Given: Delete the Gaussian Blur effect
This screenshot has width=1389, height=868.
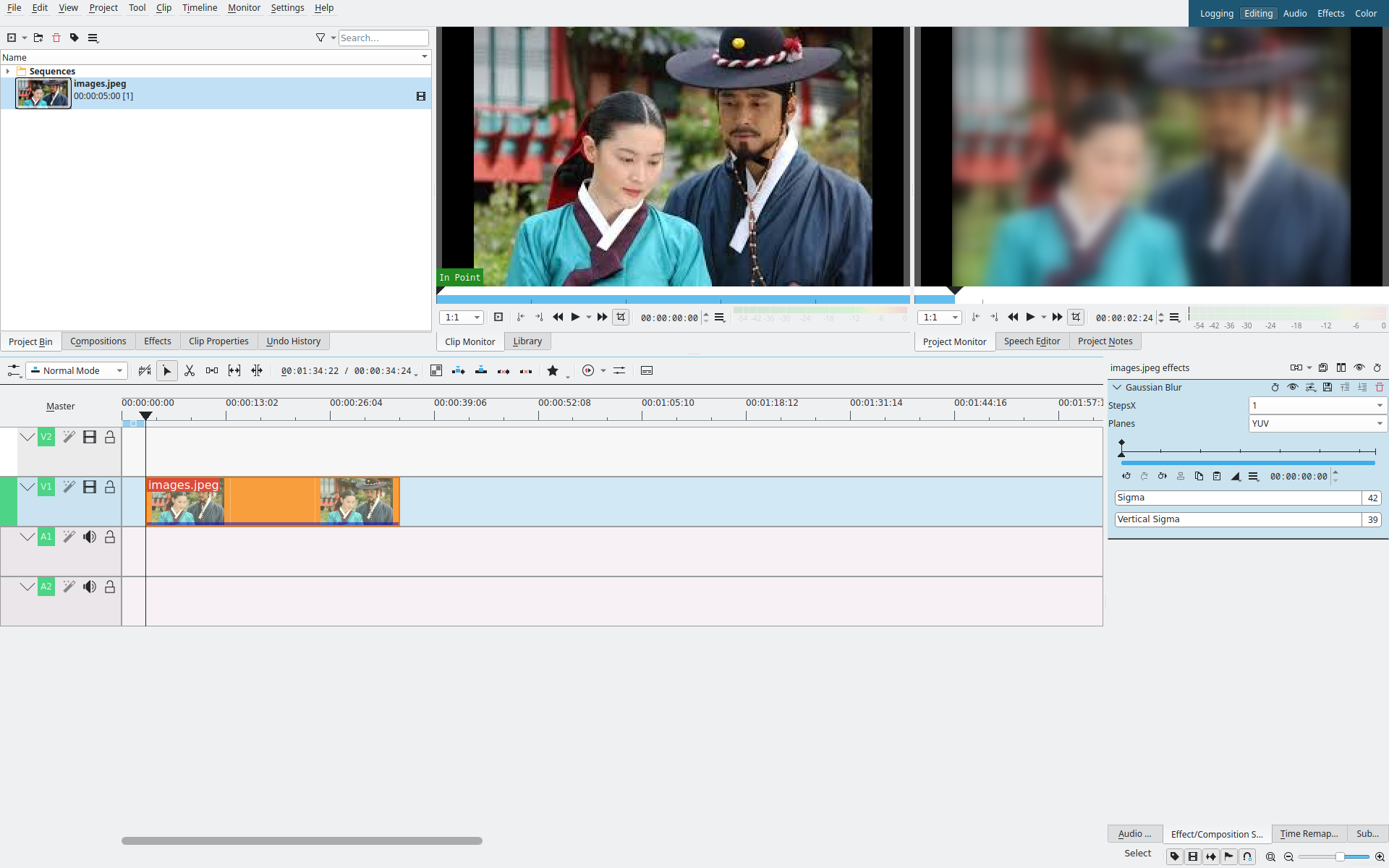Looking at the screenshot, I should 1380,388.
